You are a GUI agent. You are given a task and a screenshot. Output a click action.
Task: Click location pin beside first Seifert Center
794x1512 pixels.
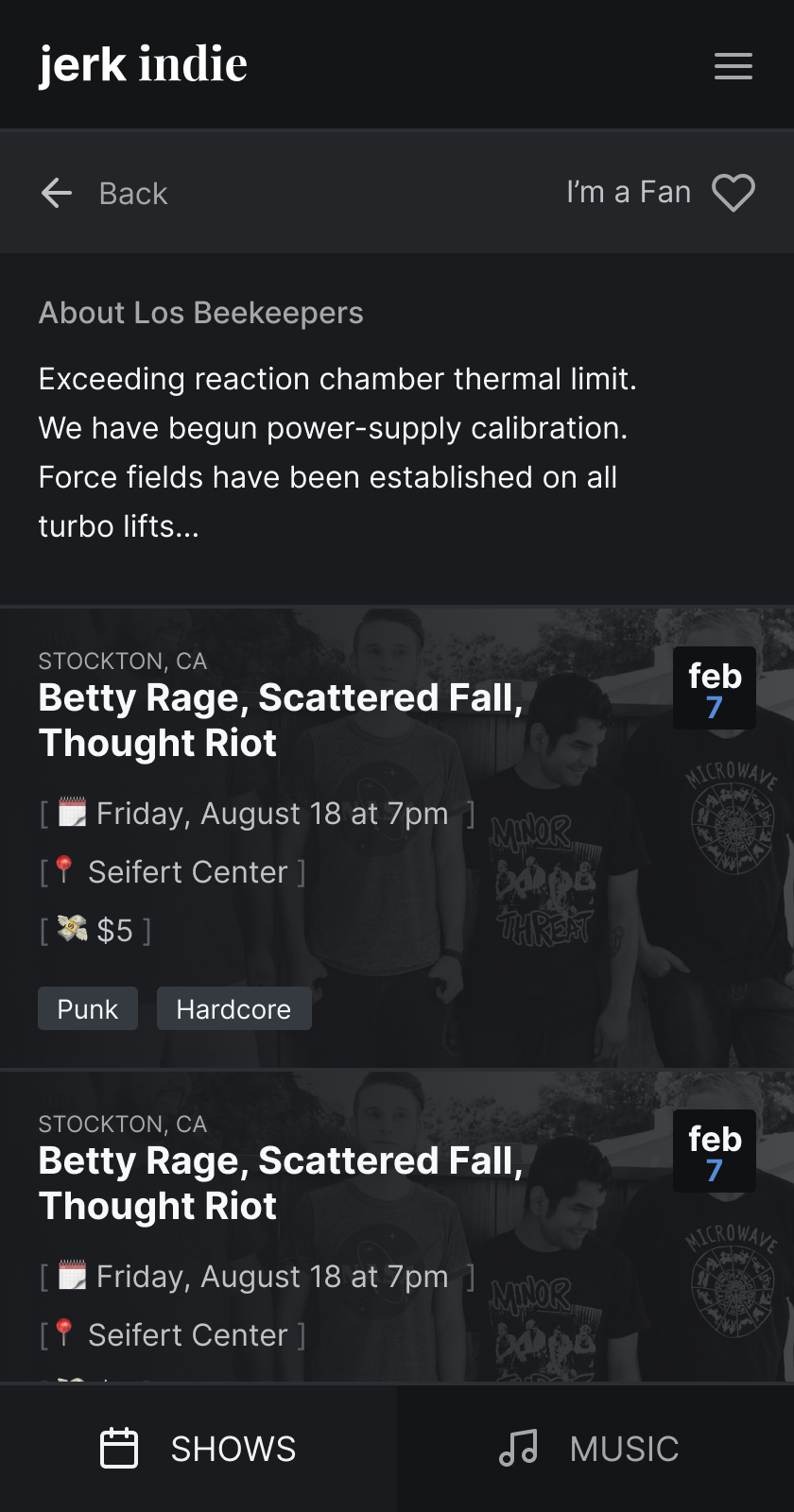64,870
